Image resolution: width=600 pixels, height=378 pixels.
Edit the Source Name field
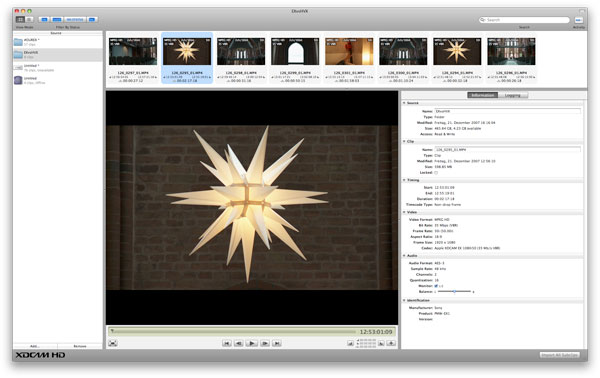(507, 111)
